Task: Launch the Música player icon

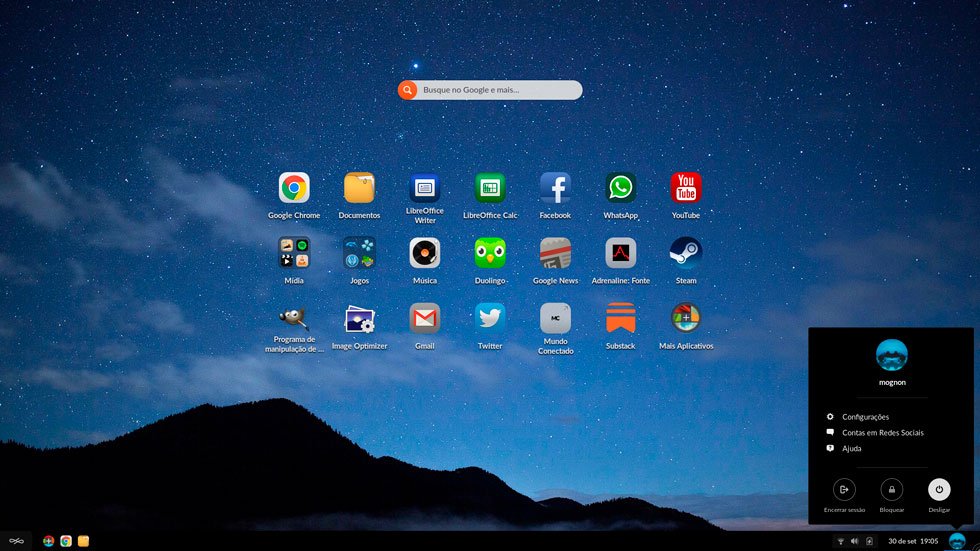Action: tap(424, 253)
